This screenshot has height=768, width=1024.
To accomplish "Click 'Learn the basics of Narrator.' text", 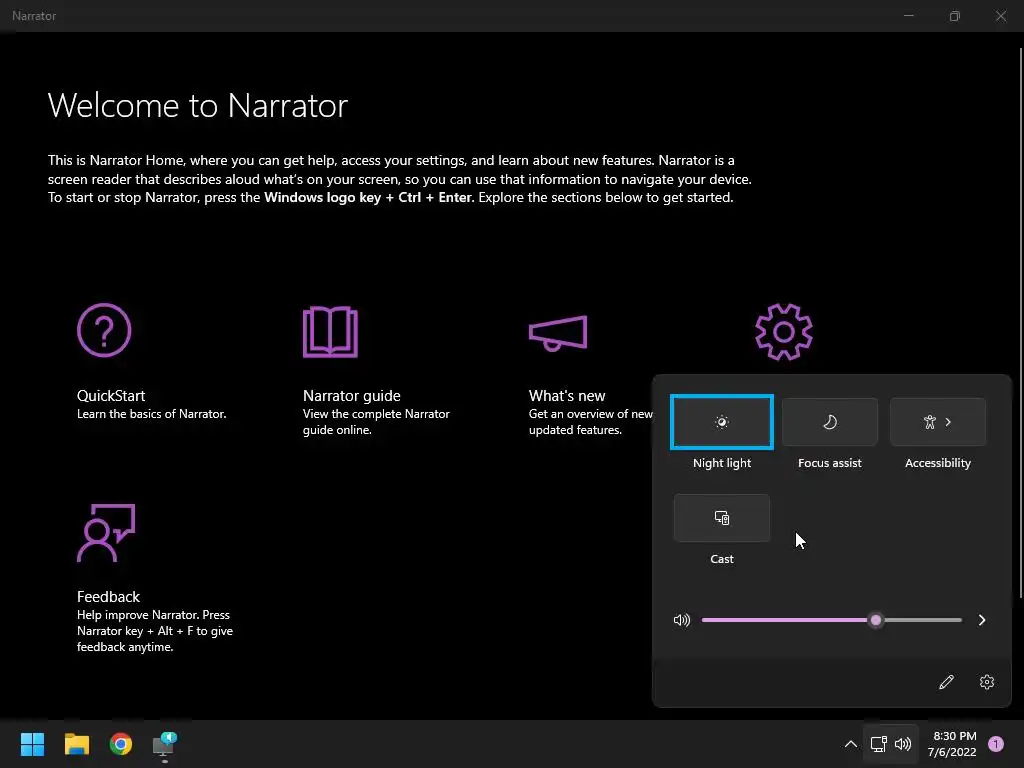I will click(152, 414).
